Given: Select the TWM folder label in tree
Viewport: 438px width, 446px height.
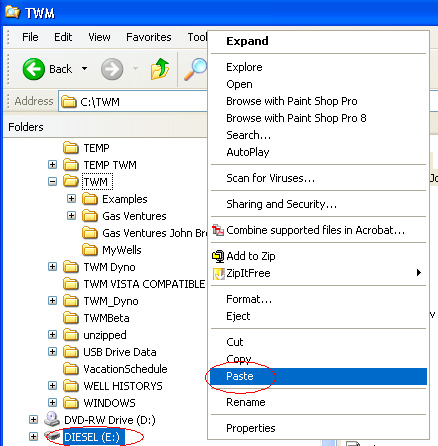Looking at the screenshot, I should [x=97, y=182].
